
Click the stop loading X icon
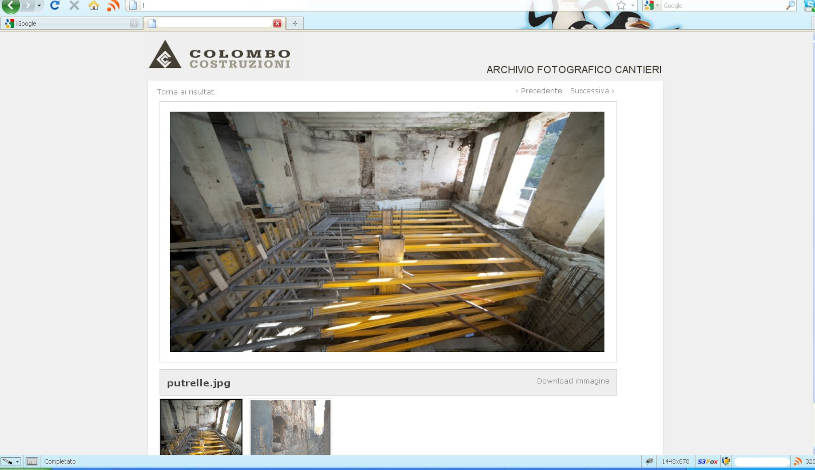74,6
